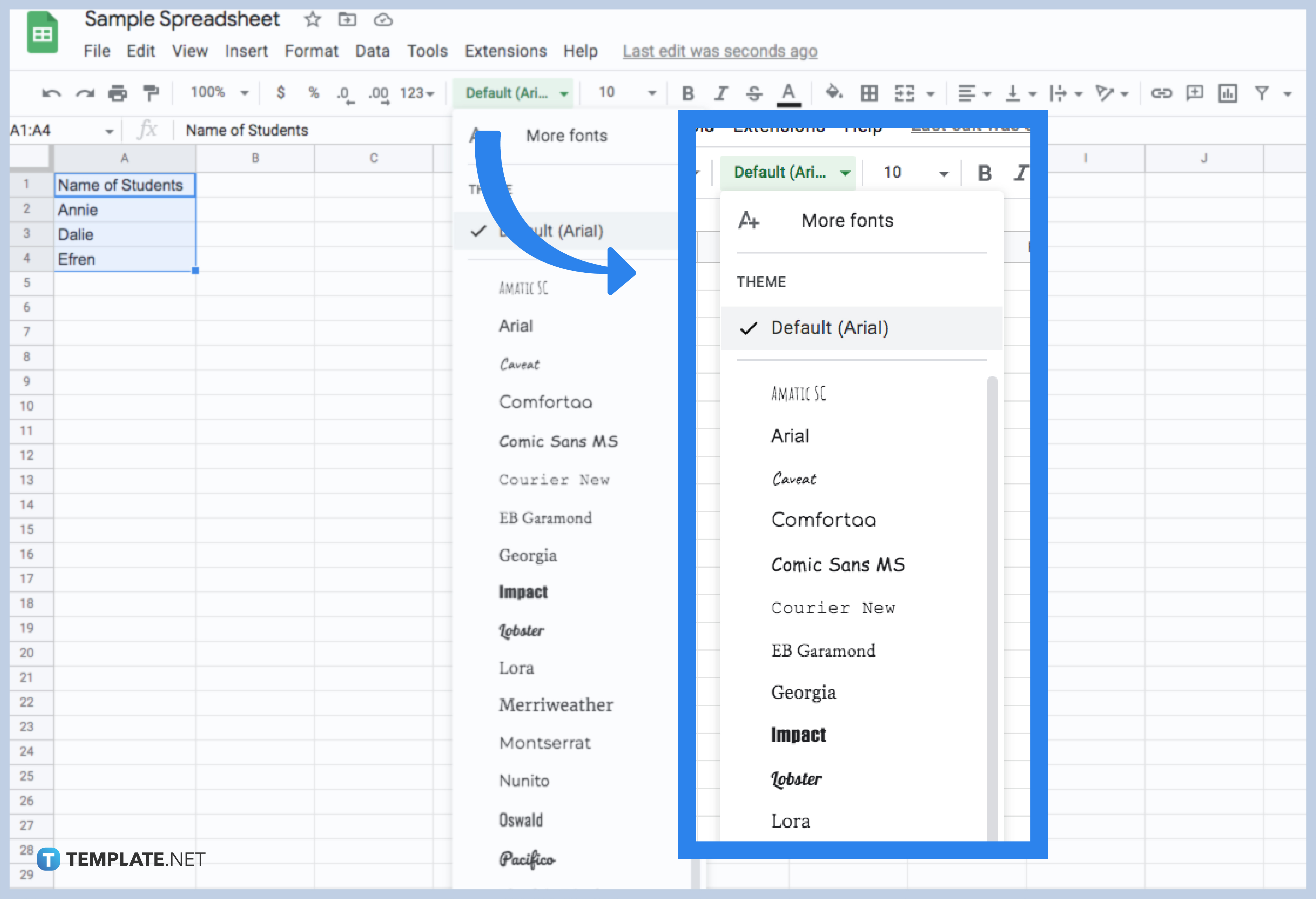Choose the Merriweather font
This screenshot has height=899, width=1316.
pos(555,705)
